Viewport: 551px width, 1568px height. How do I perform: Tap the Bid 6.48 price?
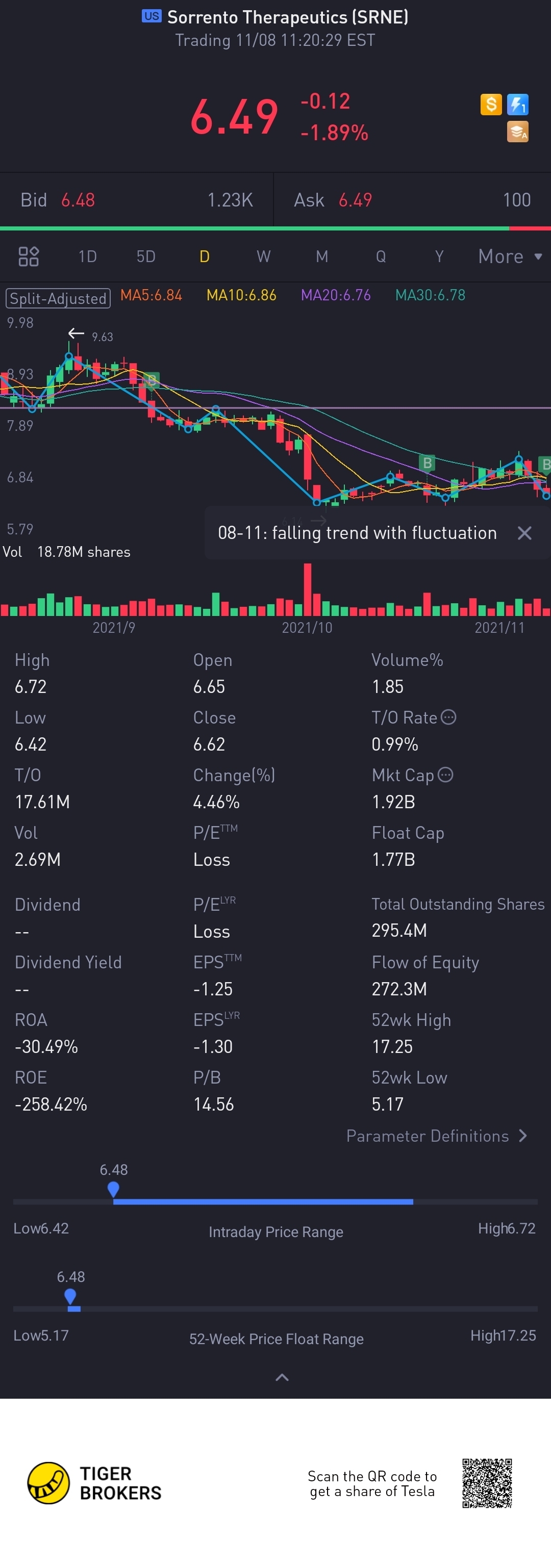click(x=78, y=200)
